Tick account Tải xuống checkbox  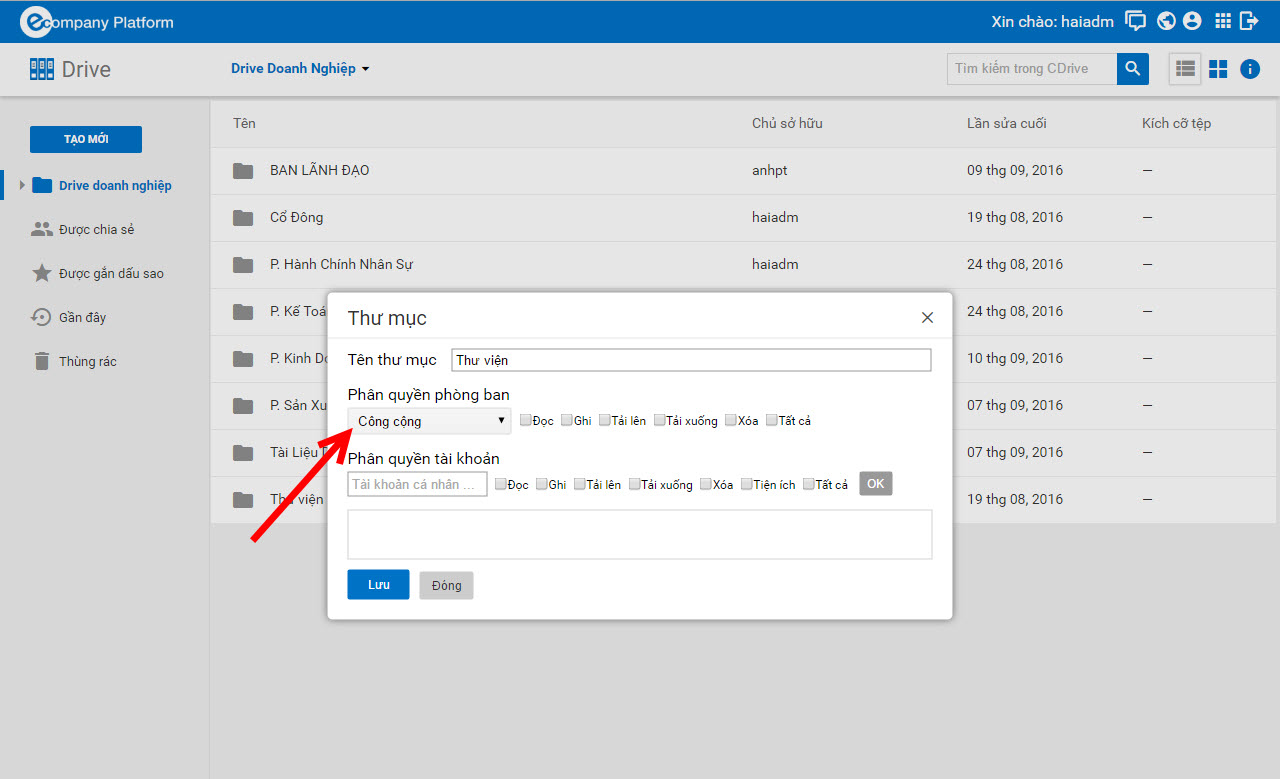click(635, 484)
